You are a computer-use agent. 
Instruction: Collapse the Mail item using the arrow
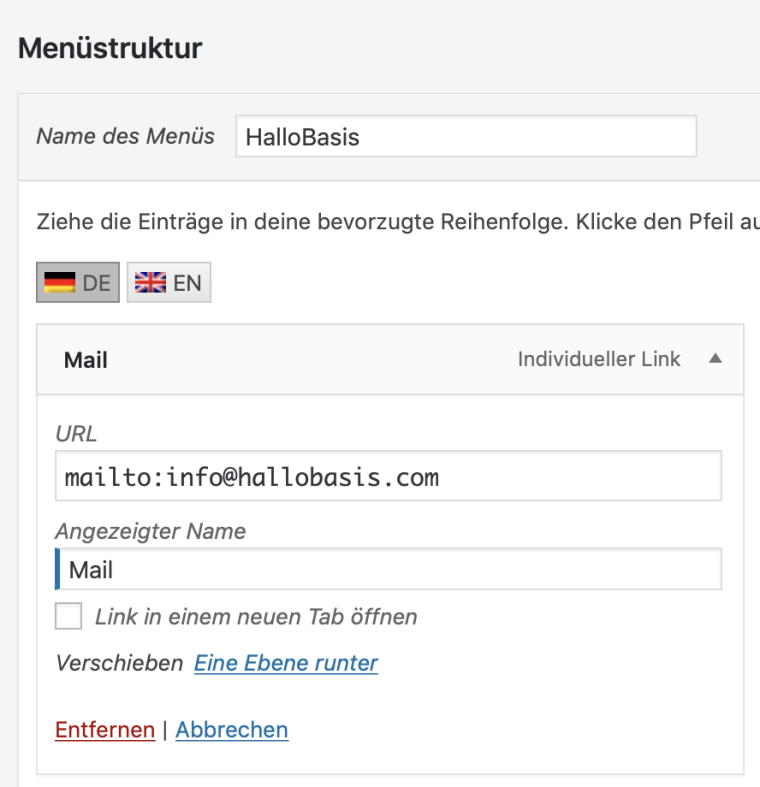coord(715,359)
